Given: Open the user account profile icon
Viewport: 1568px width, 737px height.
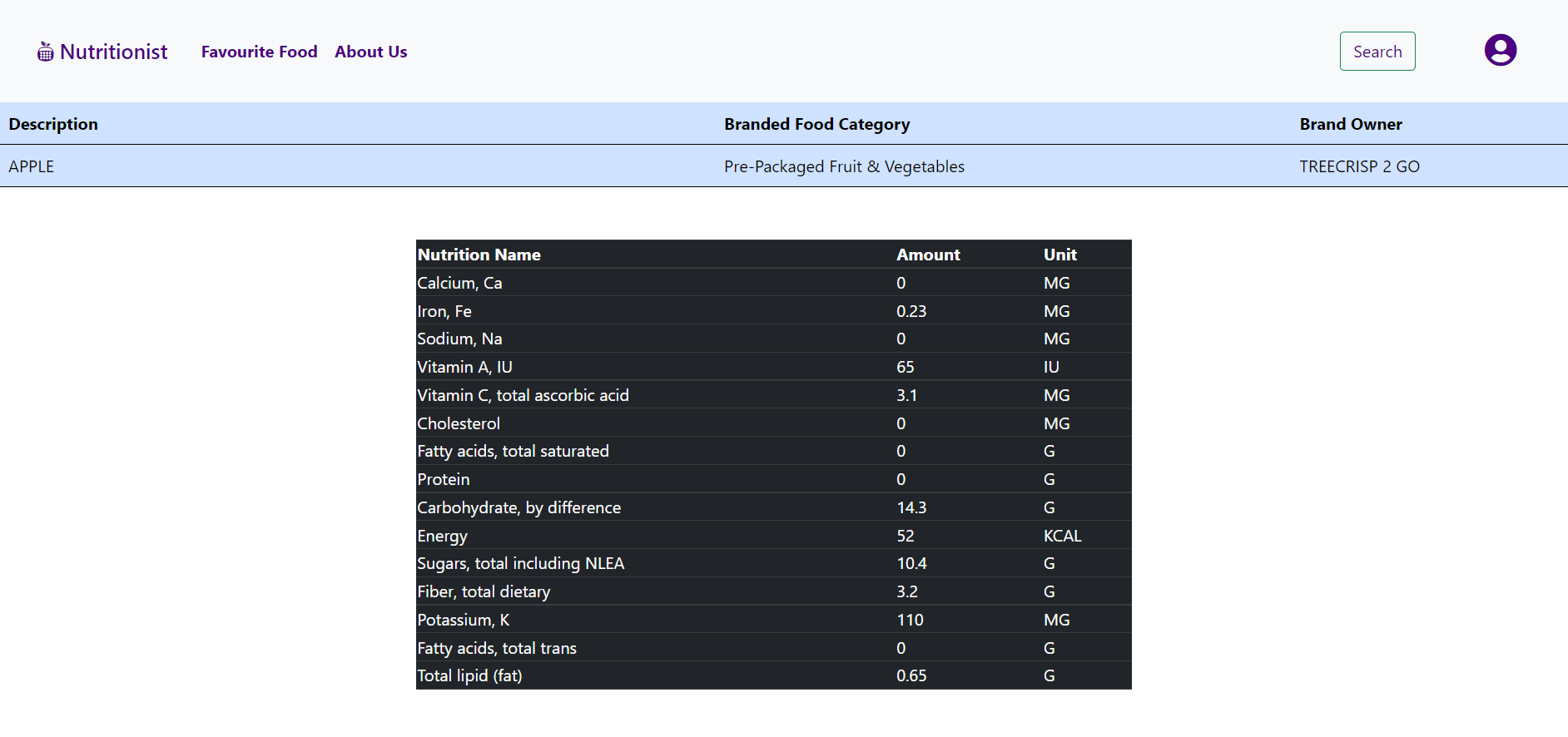Looking at the screenshot, I should click(1500, 50).
